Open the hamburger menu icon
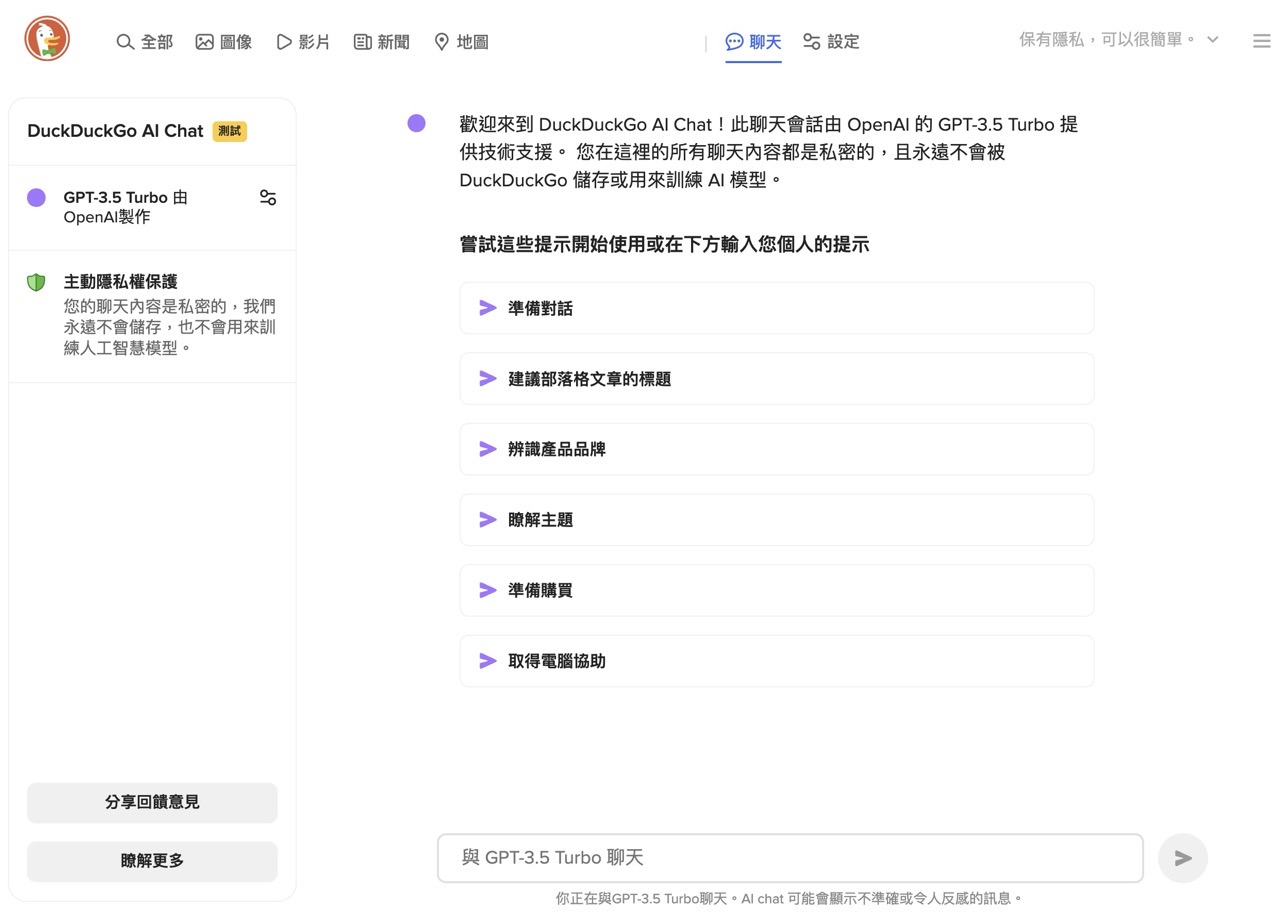Viewport: 1280px width, 918px height. click(x=1261, y=41)
